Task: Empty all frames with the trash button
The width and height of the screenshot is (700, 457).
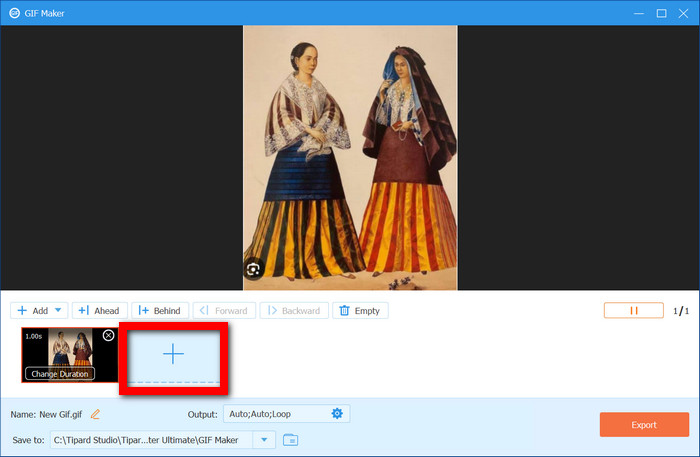Action: point(360,311)
